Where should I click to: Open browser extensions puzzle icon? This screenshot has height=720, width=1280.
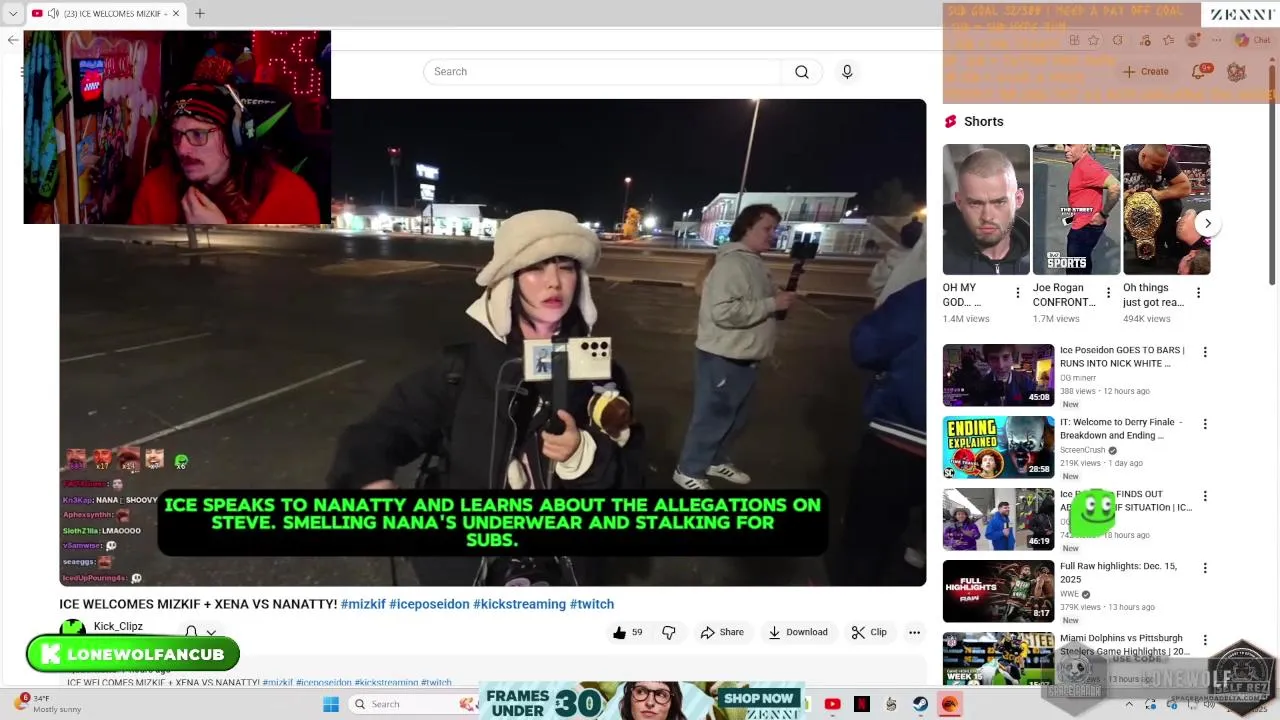[x=1118, y=40]
